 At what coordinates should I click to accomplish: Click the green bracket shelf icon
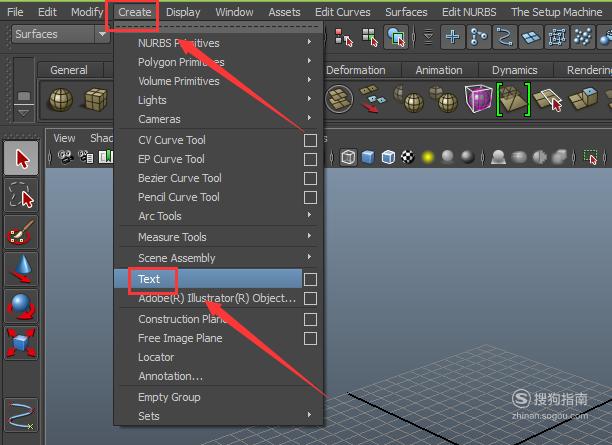pyautogui.click(x=513, y=99)
